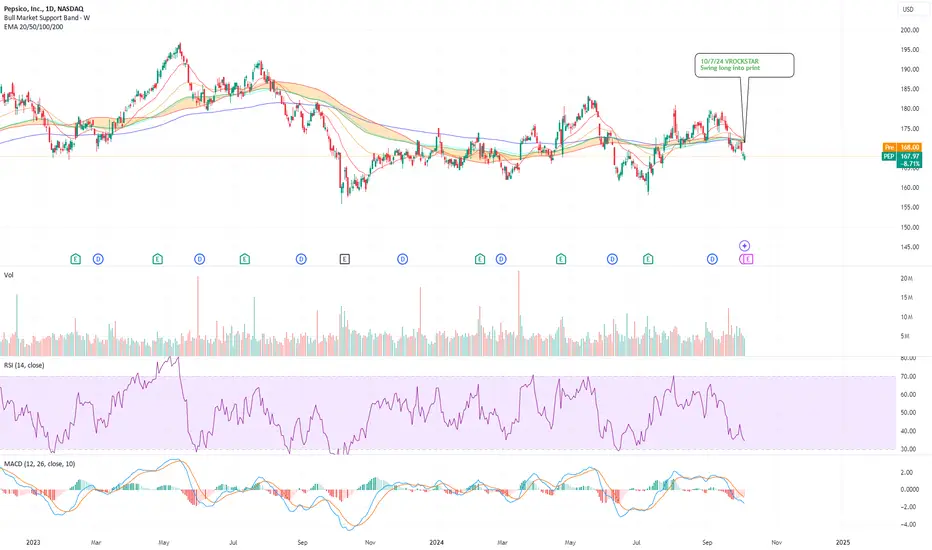Open the June 2023 dividend marker
Viewport: 932px width, 550px height.
[200, 259]
